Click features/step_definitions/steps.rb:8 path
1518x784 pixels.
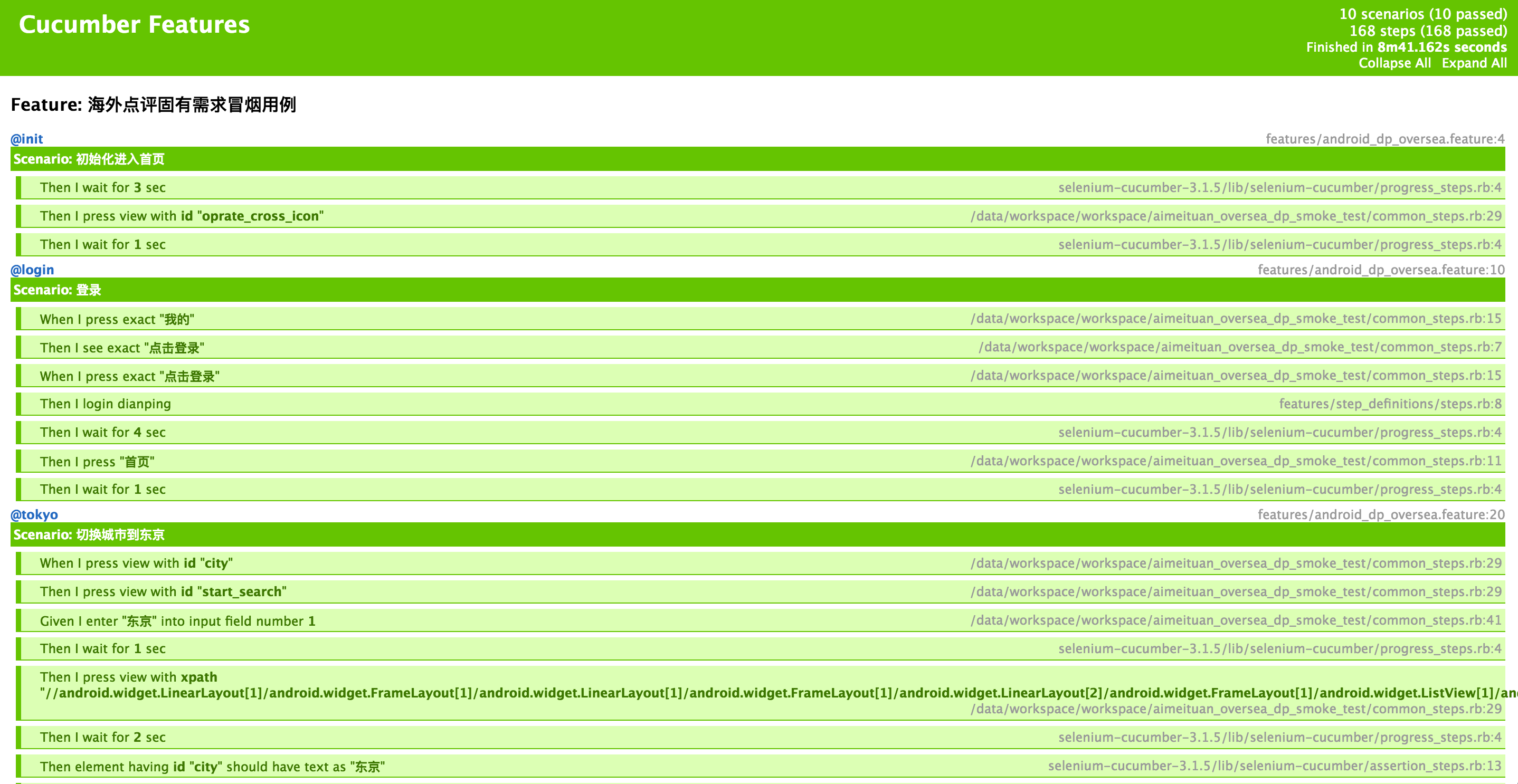click(1390, 404)
